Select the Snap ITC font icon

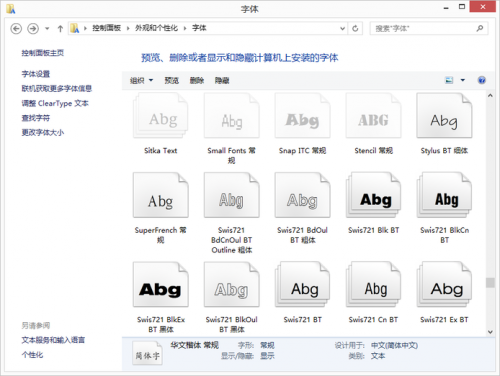pos(302,115)
